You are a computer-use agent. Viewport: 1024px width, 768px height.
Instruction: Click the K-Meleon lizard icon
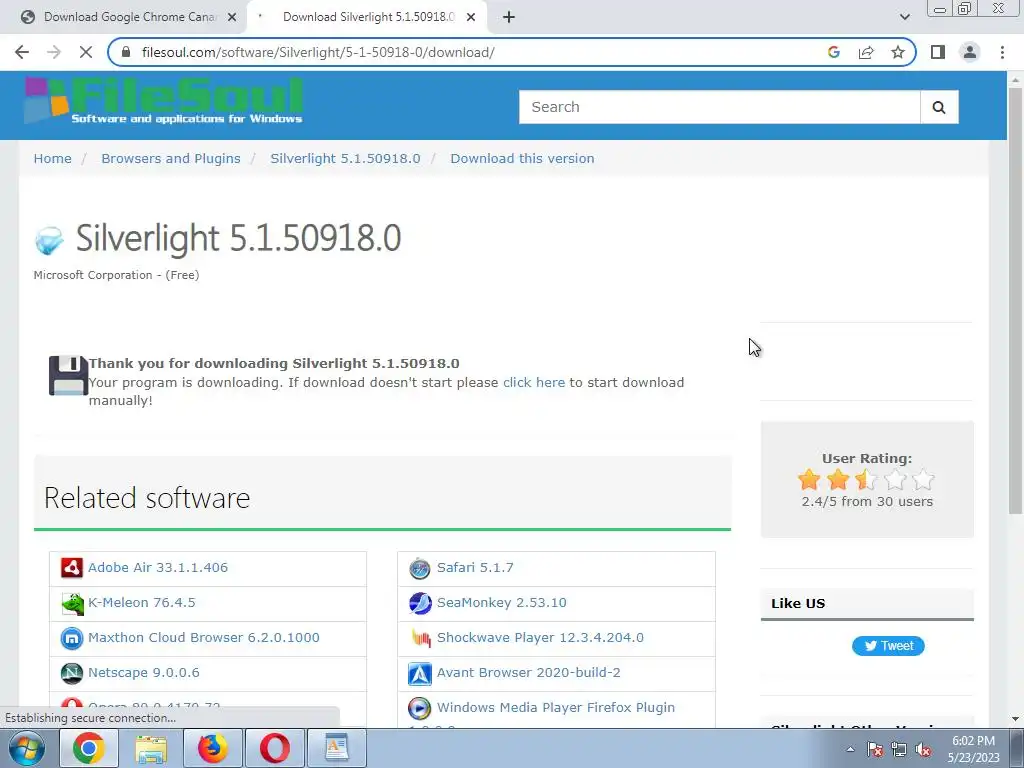(72, 603)
